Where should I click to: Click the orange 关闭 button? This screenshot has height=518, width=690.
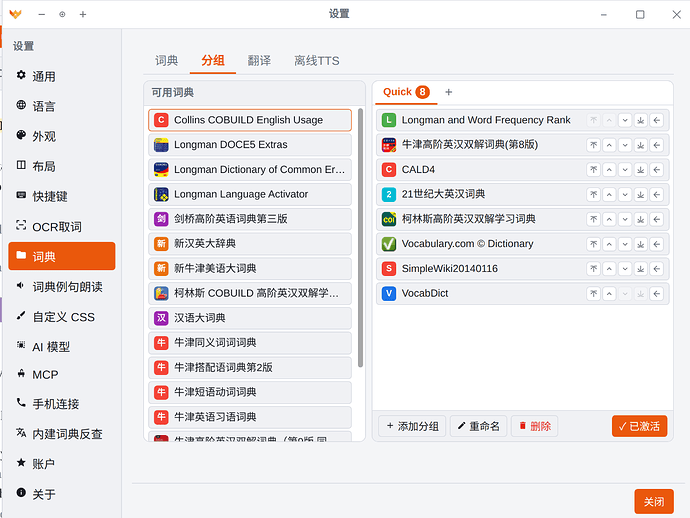click(x=654, y=501)
